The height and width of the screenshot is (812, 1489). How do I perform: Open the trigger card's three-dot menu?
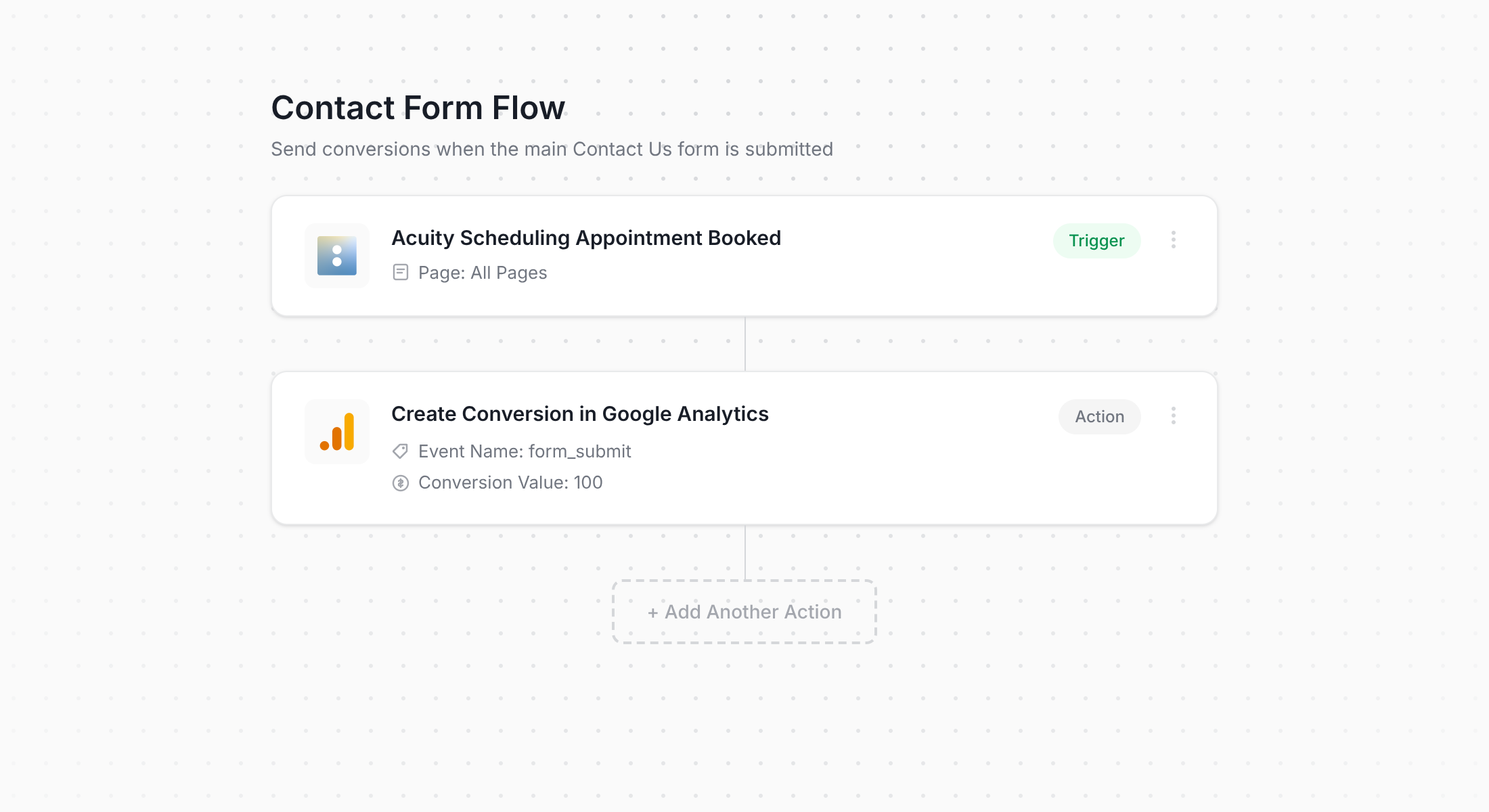[1174, 240]
